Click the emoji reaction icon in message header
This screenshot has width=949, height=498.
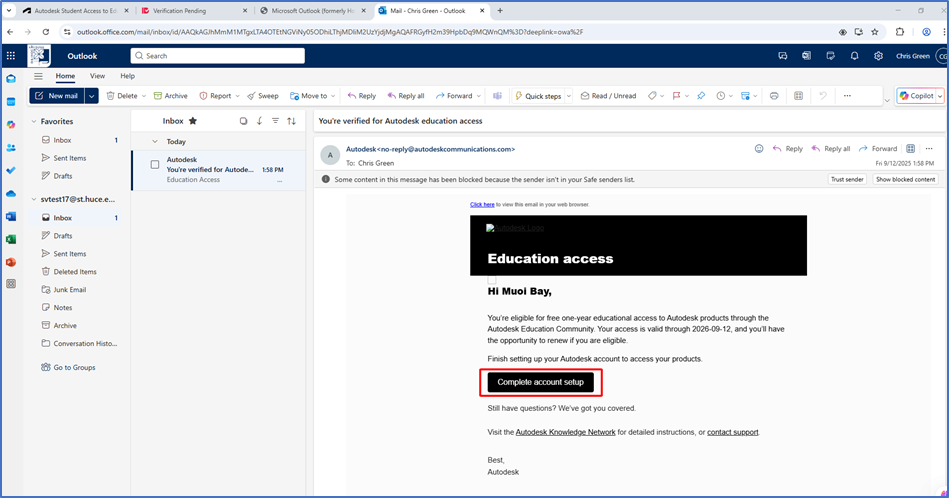click(759, 149)
